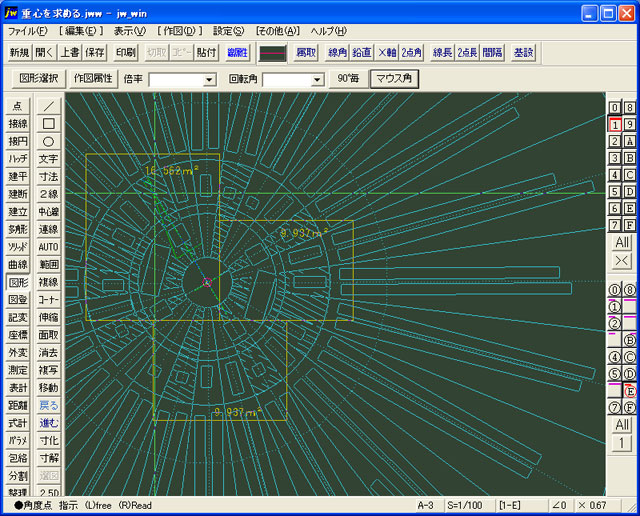Choose the コーナー corner tool
Screen dimensions: 640x516
pyautogui.click(x=48, y=300)
